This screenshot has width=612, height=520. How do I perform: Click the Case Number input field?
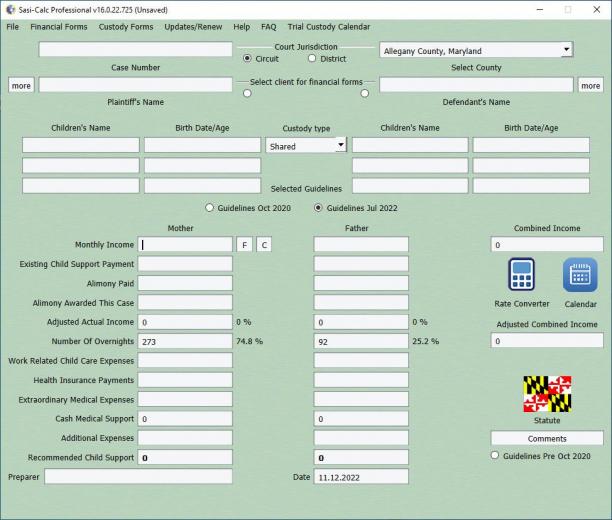(x=135, y=50)
